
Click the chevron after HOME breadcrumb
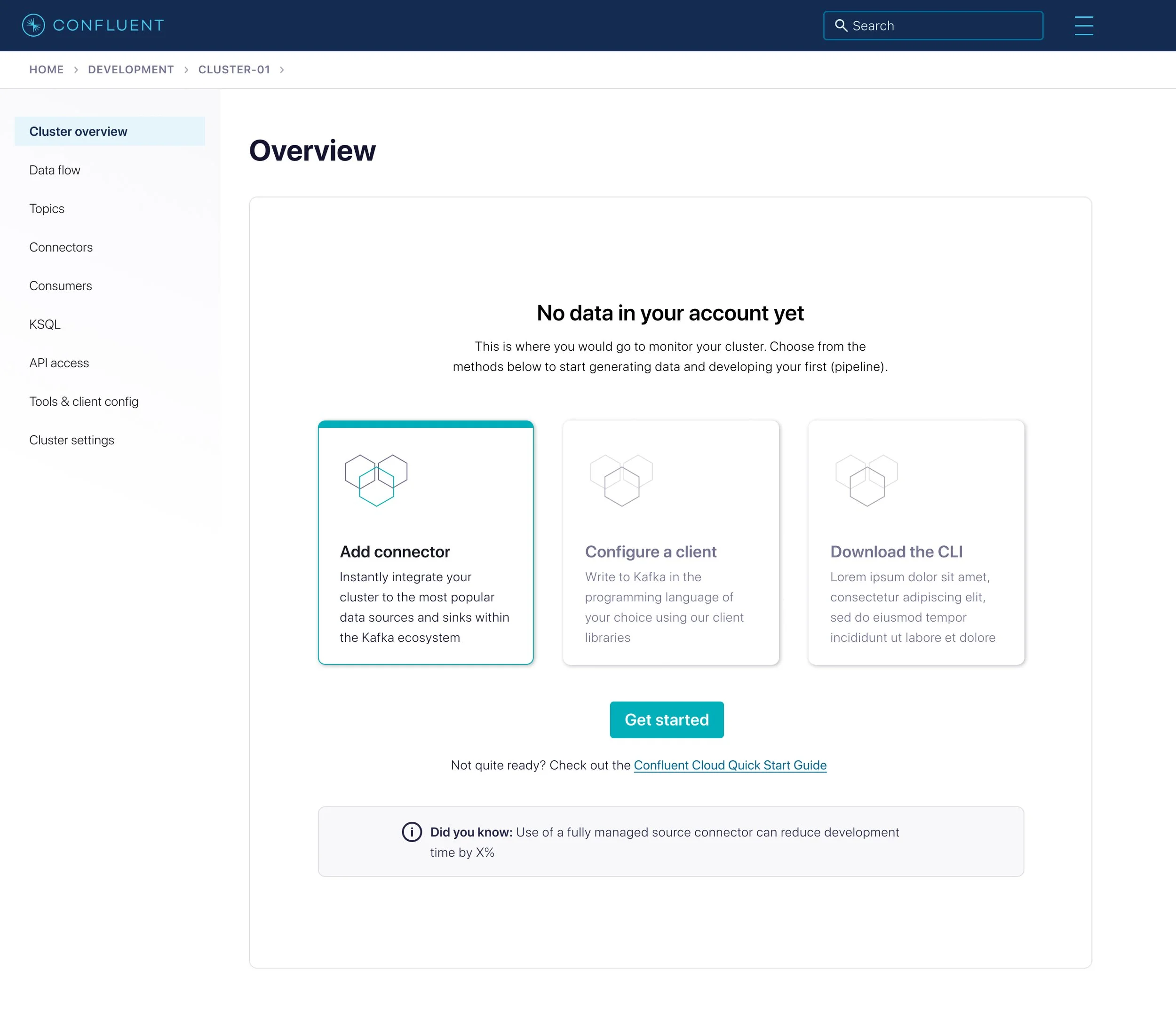point(75,70)
